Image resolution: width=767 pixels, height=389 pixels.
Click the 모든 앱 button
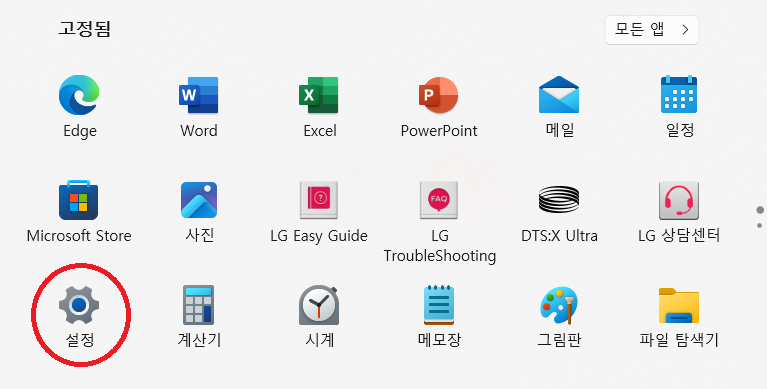652,30
